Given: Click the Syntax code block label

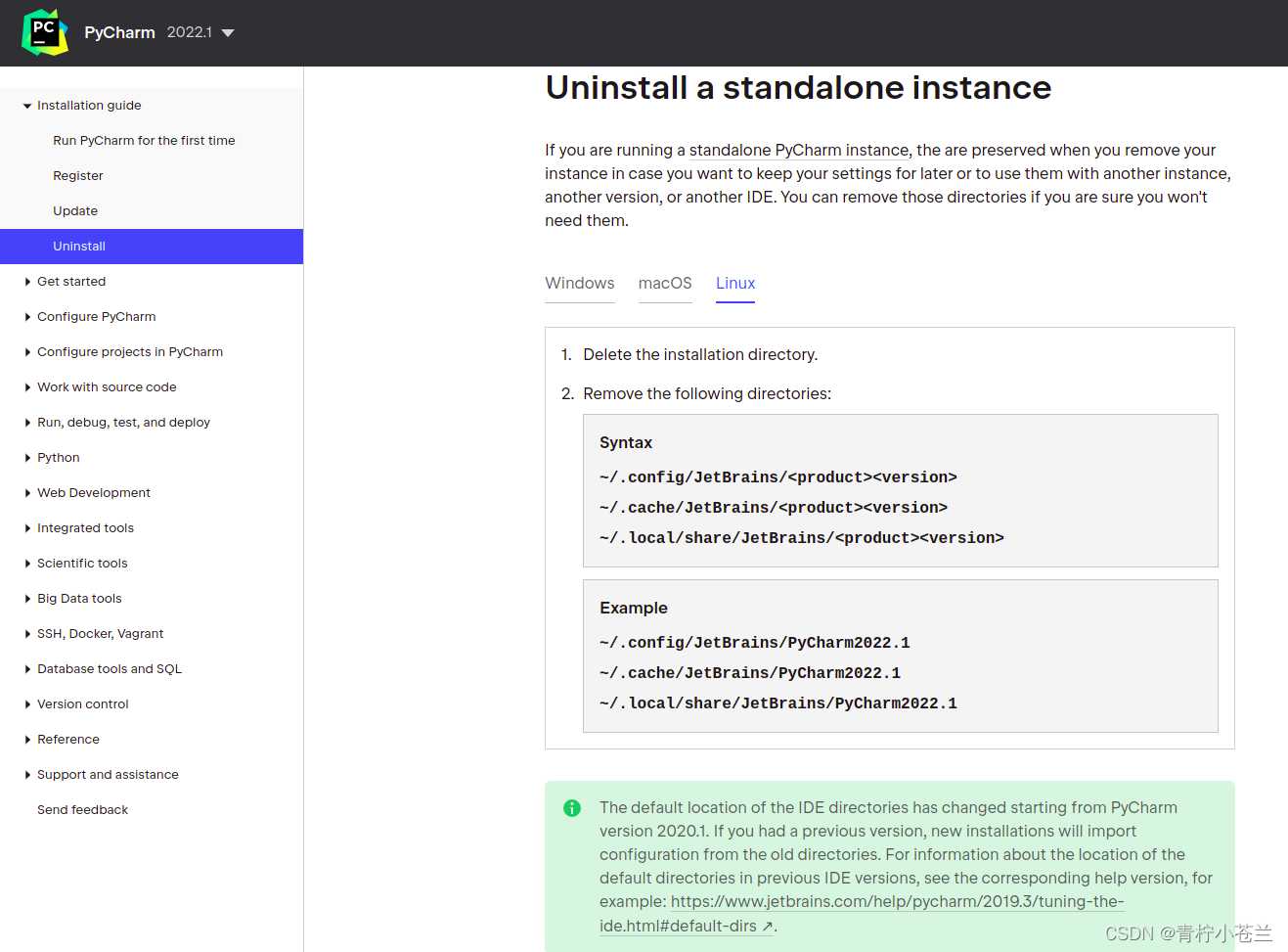Looking at the screenshot, I should 626,442.
